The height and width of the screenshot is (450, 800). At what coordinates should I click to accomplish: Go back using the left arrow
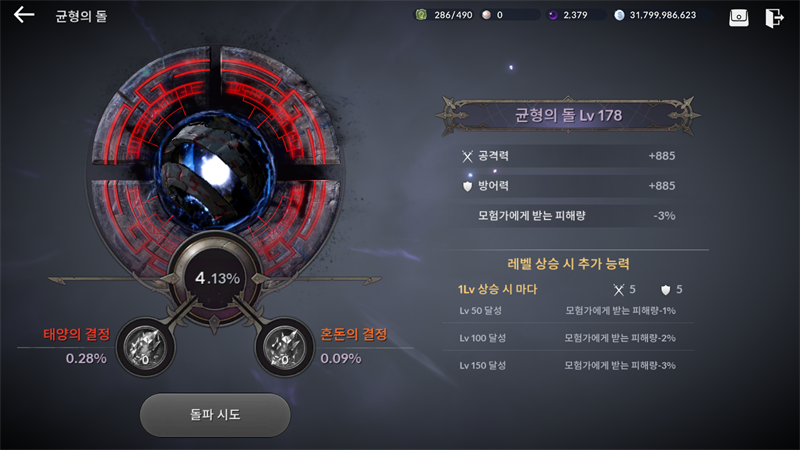pyautogui.click(x=23, y=15)
